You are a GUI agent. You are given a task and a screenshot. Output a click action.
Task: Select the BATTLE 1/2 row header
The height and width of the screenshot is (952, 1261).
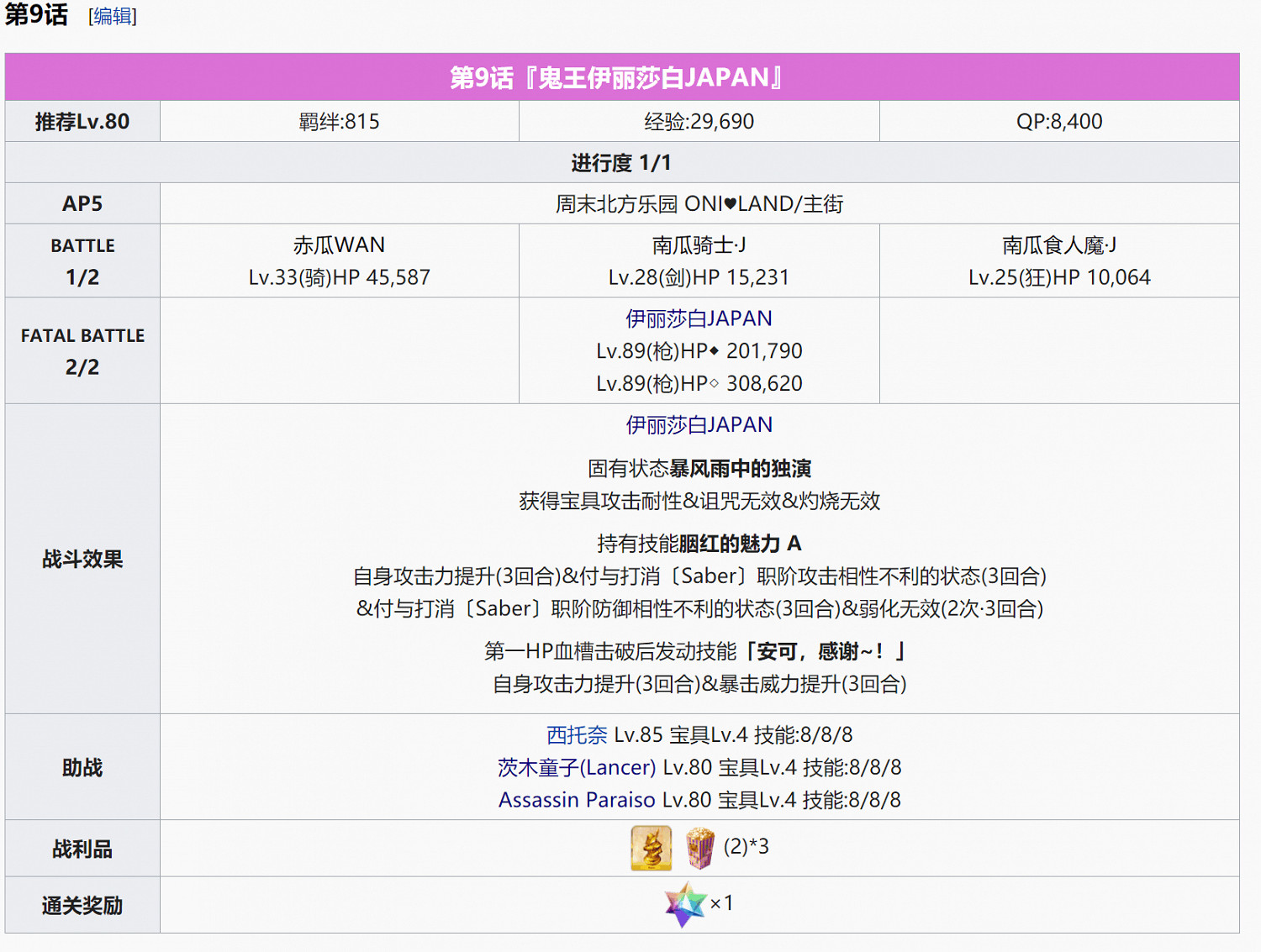(82, 260)
